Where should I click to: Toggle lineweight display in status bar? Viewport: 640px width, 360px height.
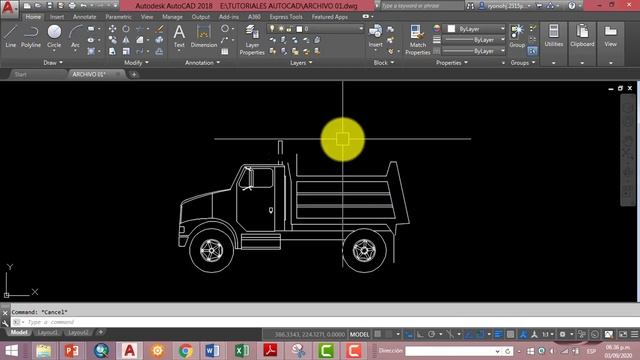click(x=498, y=334)
